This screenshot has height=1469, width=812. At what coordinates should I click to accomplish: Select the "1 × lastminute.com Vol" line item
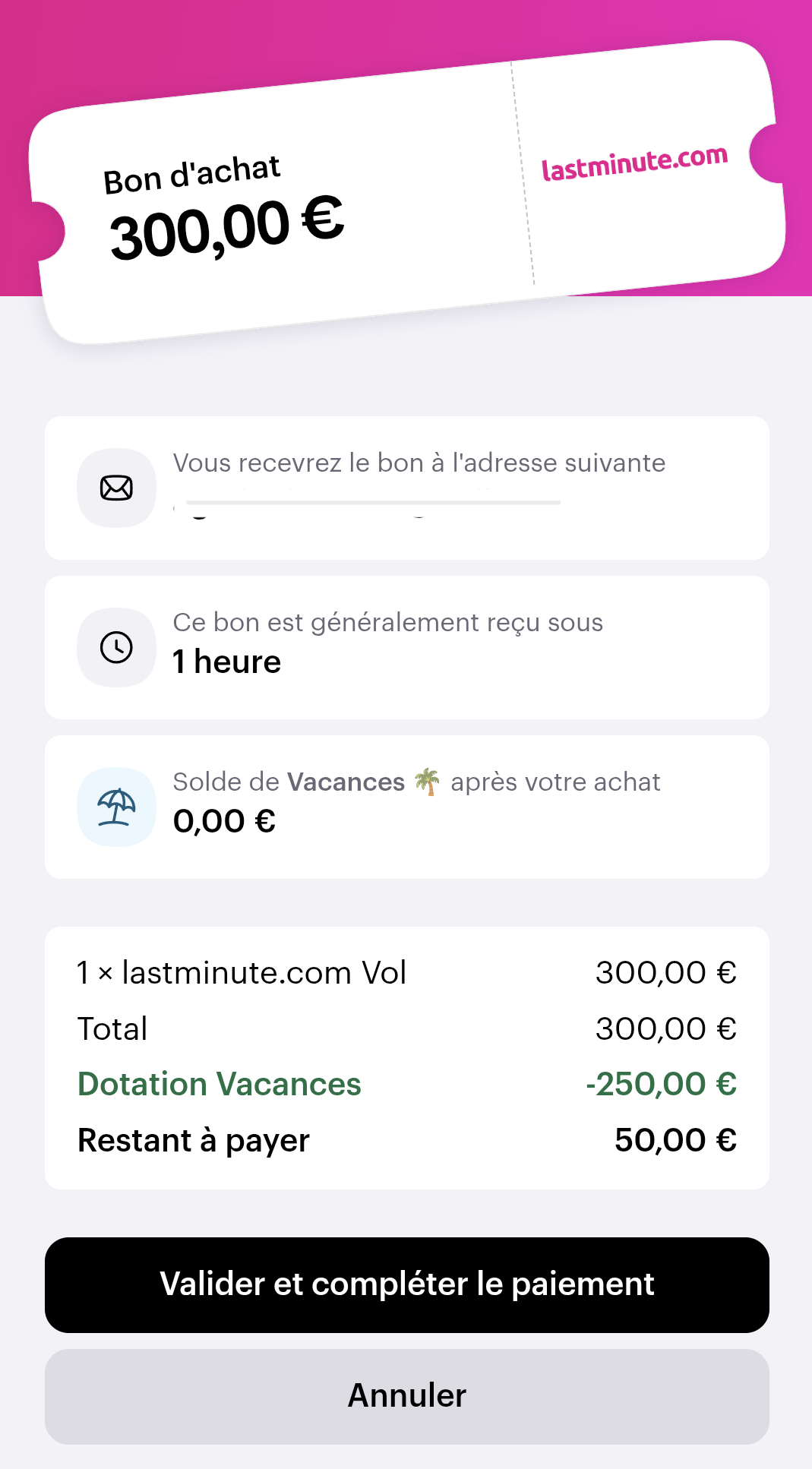(242, 973)
